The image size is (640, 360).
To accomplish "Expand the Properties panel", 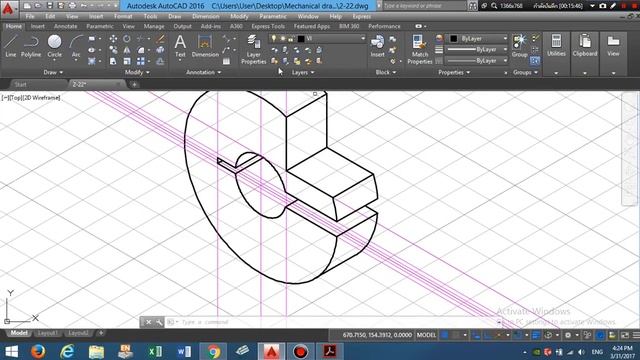I will coord(454,72).
